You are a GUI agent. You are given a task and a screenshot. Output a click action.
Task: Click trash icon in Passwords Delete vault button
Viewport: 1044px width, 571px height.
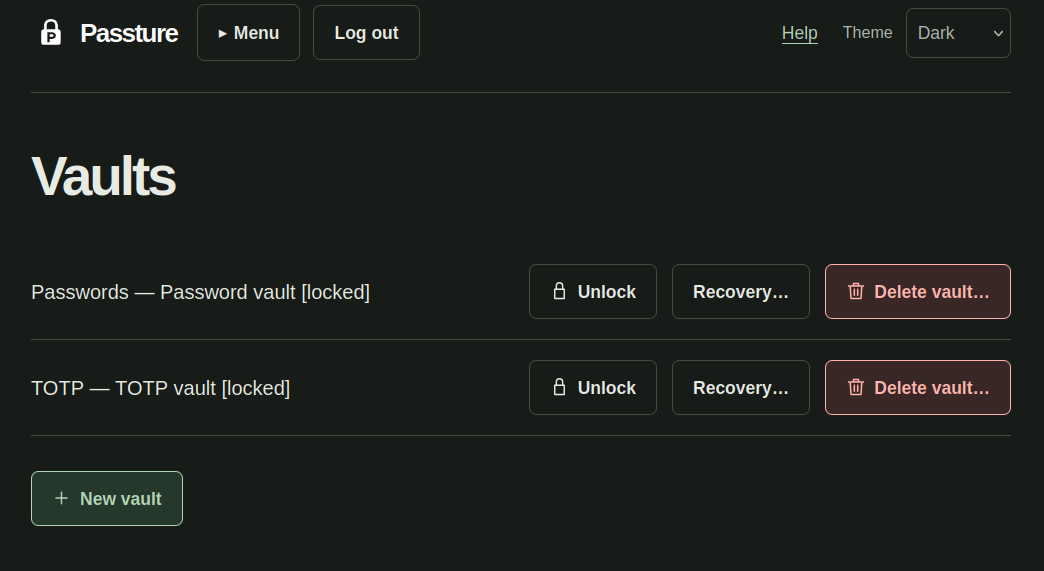point(856,291)
